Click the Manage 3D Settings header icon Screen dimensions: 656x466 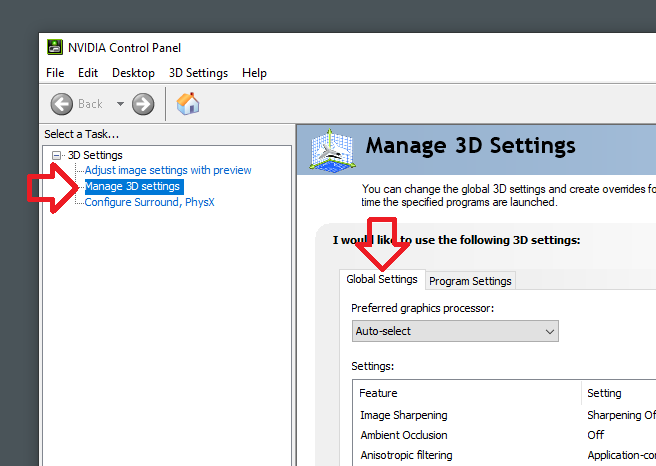click(x=333, y=150)
